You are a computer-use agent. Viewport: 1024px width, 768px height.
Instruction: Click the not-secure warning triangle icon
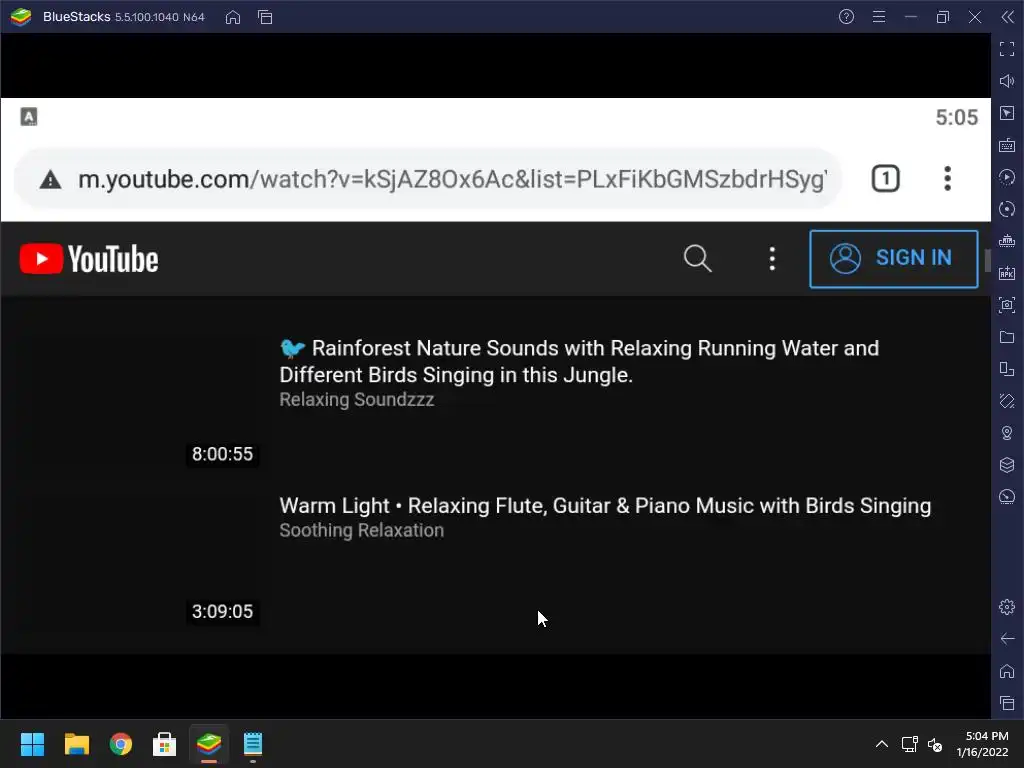[50, 180]
